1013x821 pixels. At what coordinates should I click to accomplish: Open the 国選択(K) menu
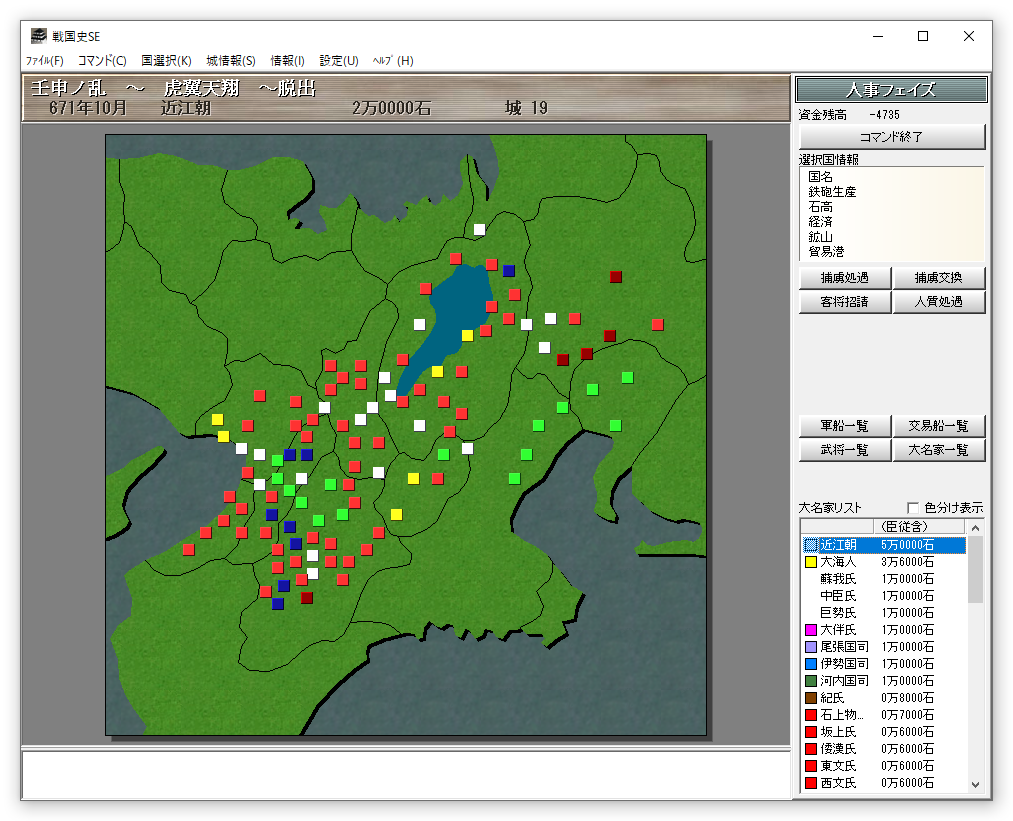[166, 61]
